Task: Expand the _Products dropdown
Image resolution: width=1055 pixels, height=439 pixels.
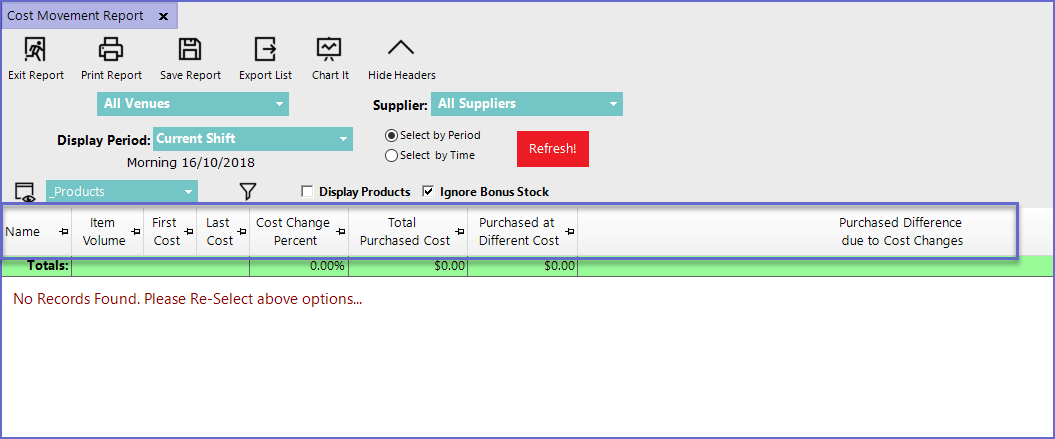Action: (x=122, y=191)
